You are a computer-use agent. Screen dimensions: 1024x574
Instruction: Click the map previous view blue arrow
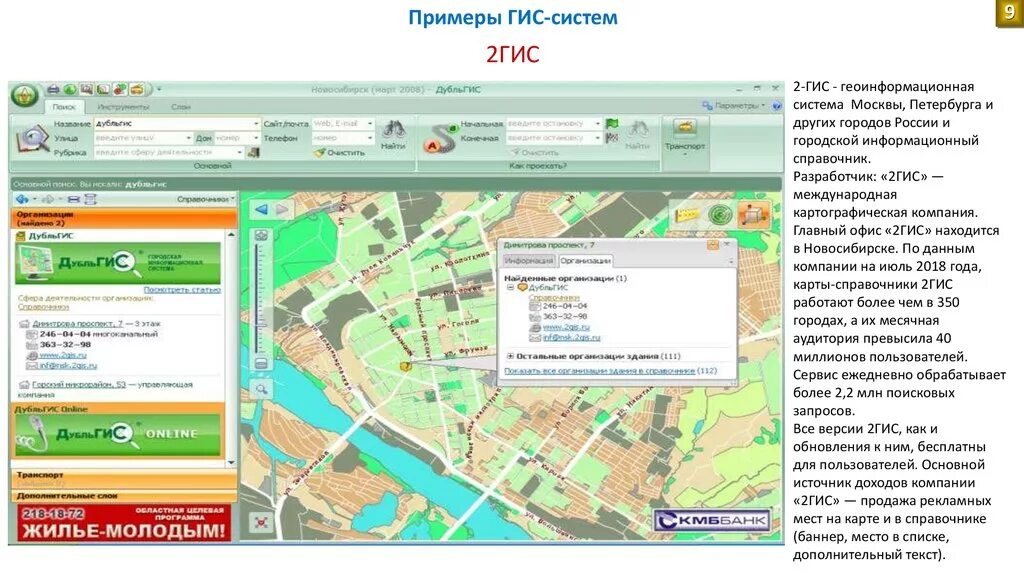[261, 209]
